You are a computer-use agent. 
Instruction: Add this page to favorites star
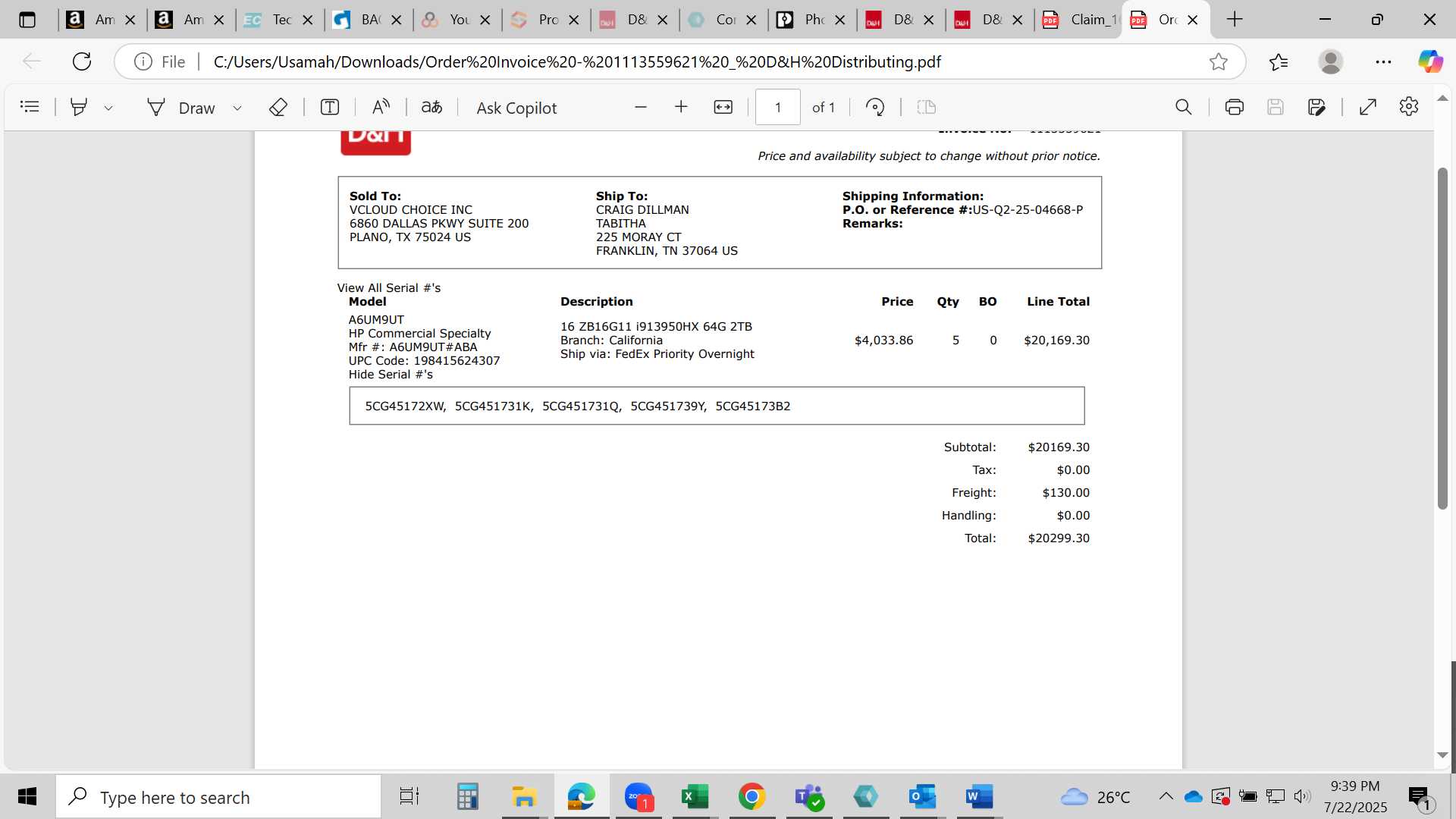pyautogui.click(x=1218, y=61)
